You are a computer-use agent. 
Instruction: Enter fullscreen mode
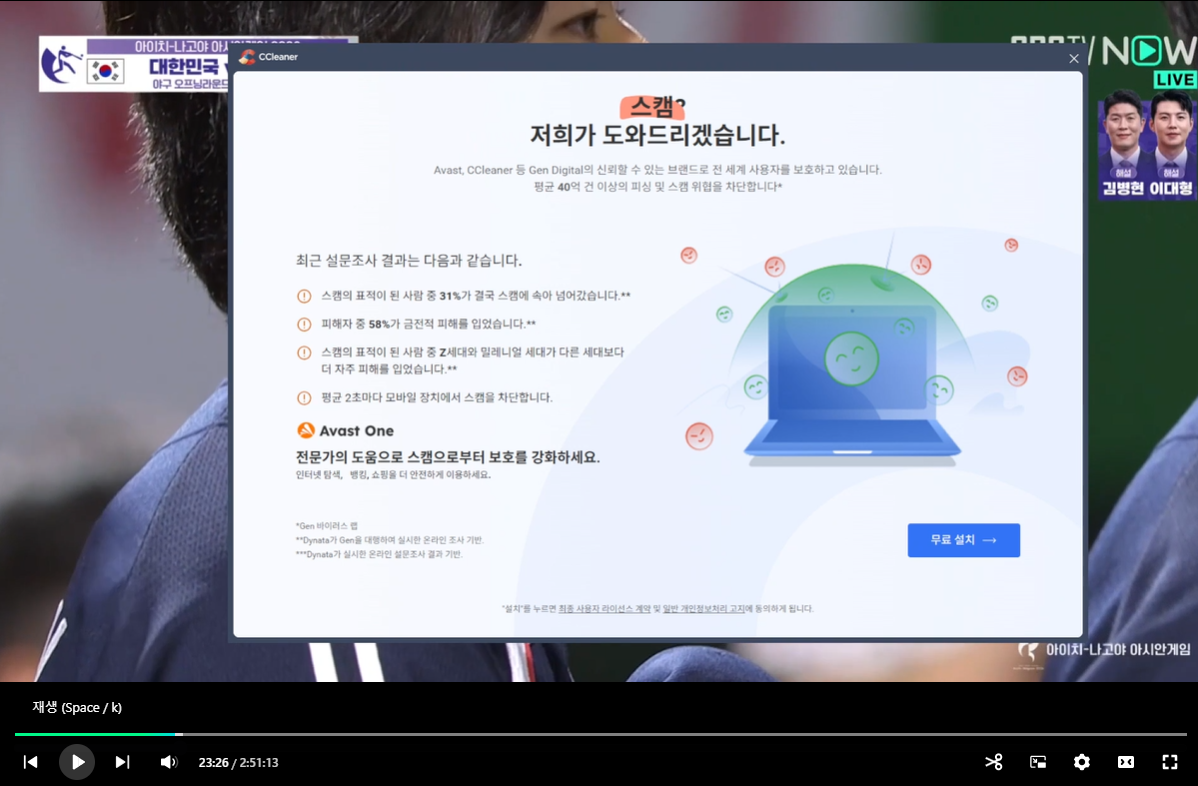(x=1170, y=762)
